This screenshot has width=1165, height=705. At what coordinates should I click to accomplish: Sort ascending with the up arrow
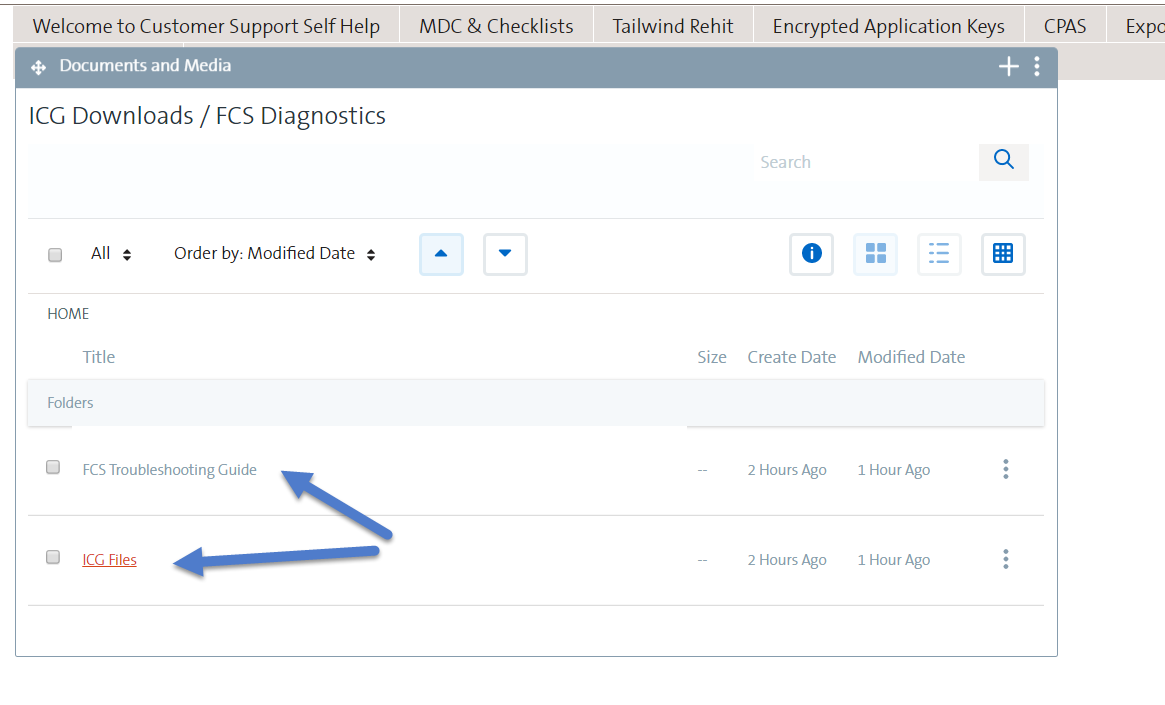click(x=441, y=254)
